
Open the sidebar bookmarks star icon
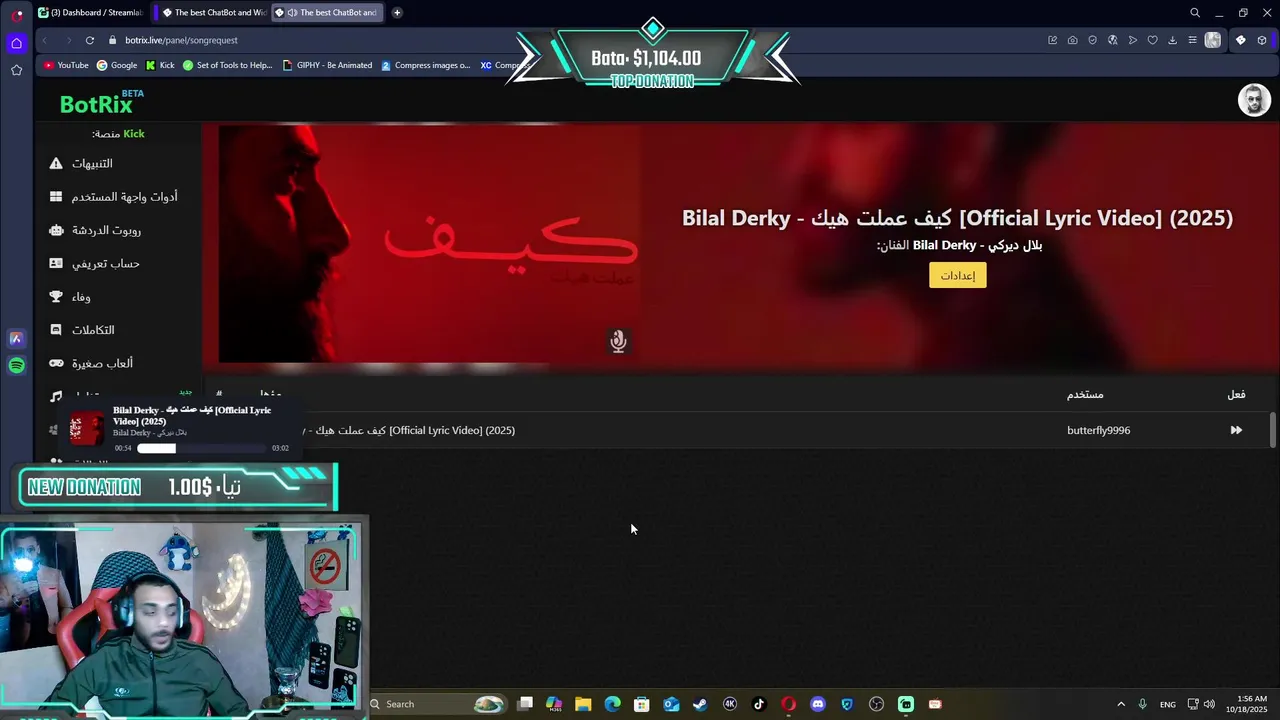pyautogui.click(x=16, y=70)
